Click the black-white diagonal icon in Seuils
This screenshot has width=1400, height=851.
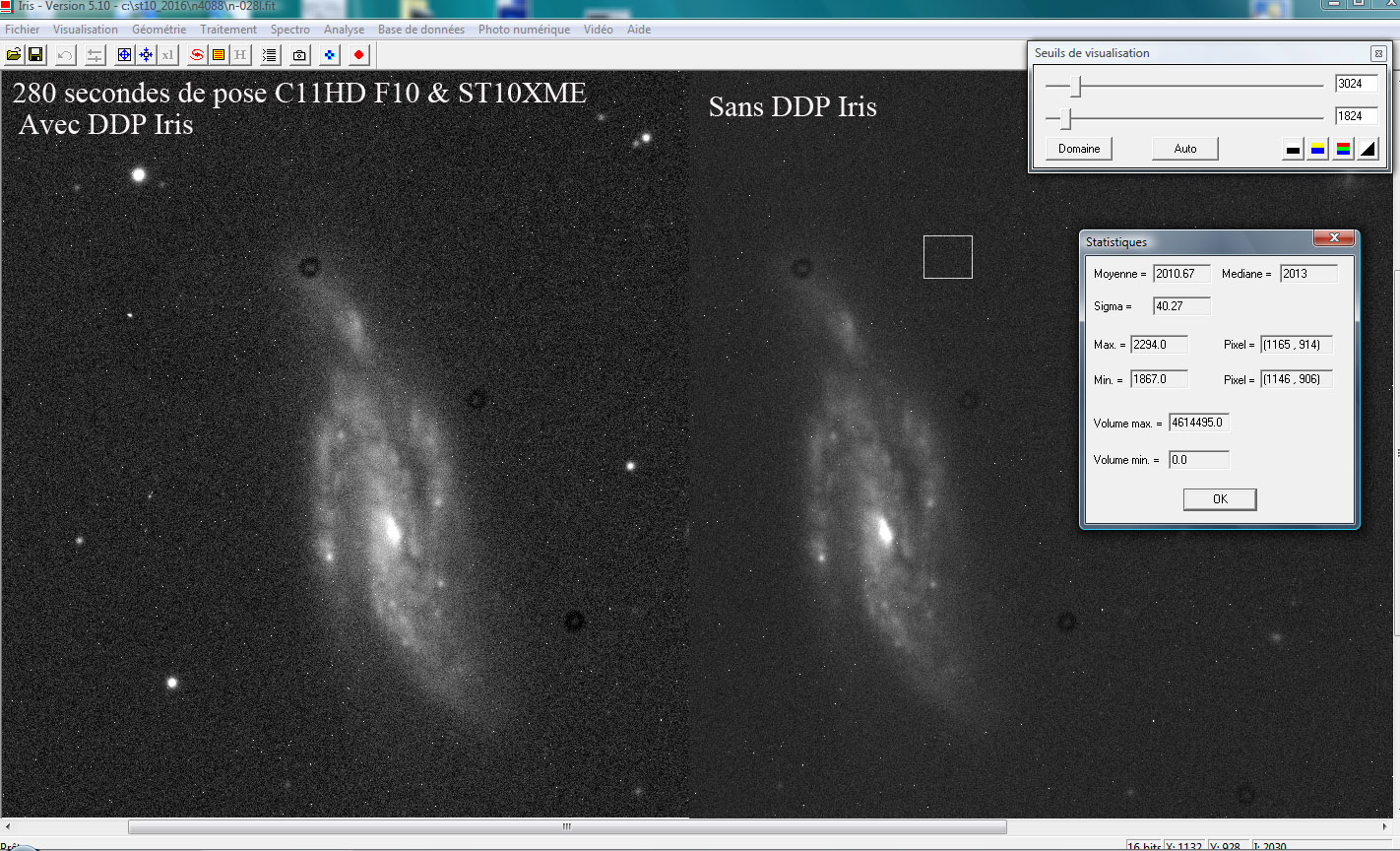coord(1368,149)
